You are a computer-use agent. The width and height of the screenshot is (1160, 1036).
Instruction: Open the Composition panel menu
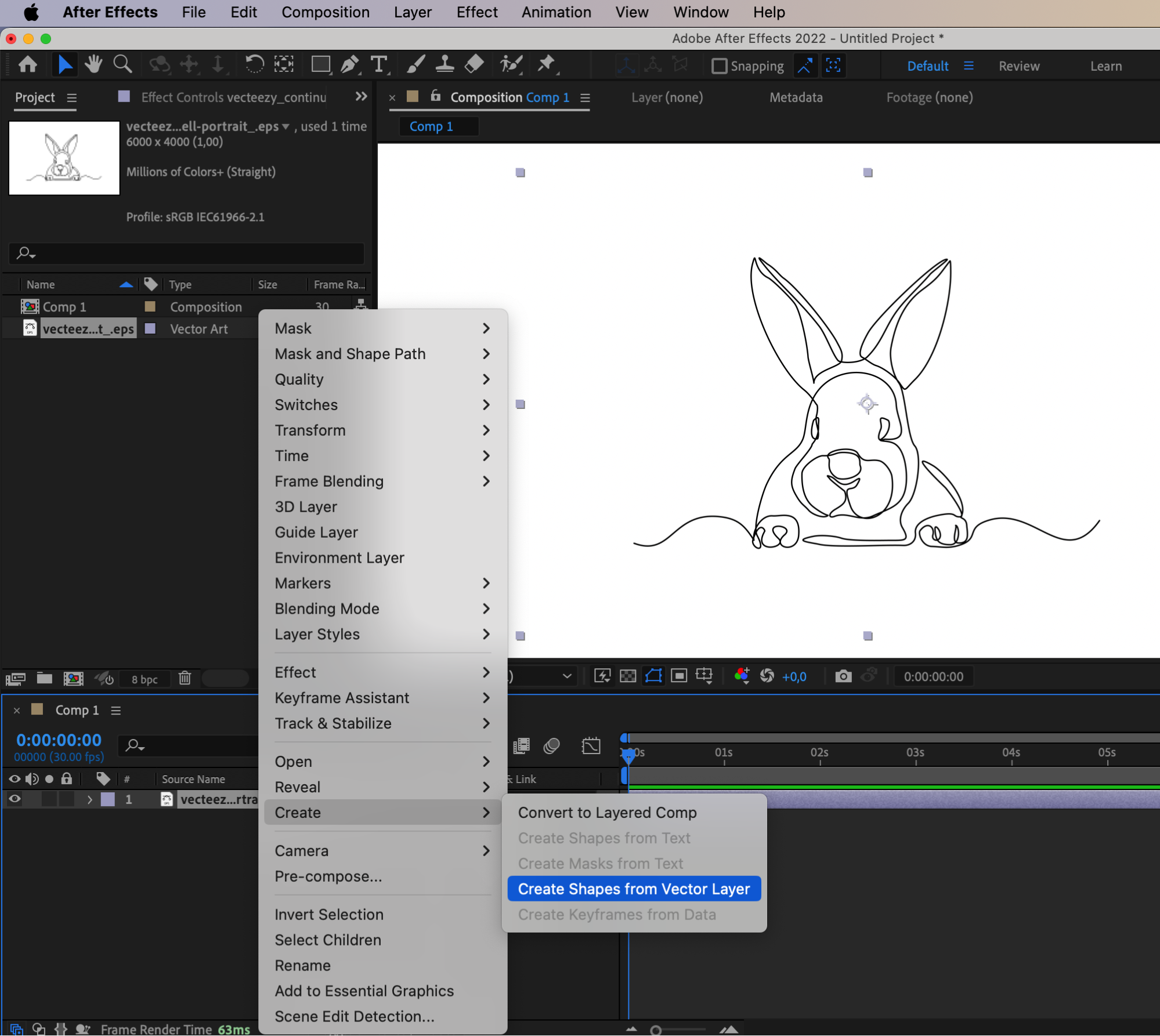coord(585,98)
